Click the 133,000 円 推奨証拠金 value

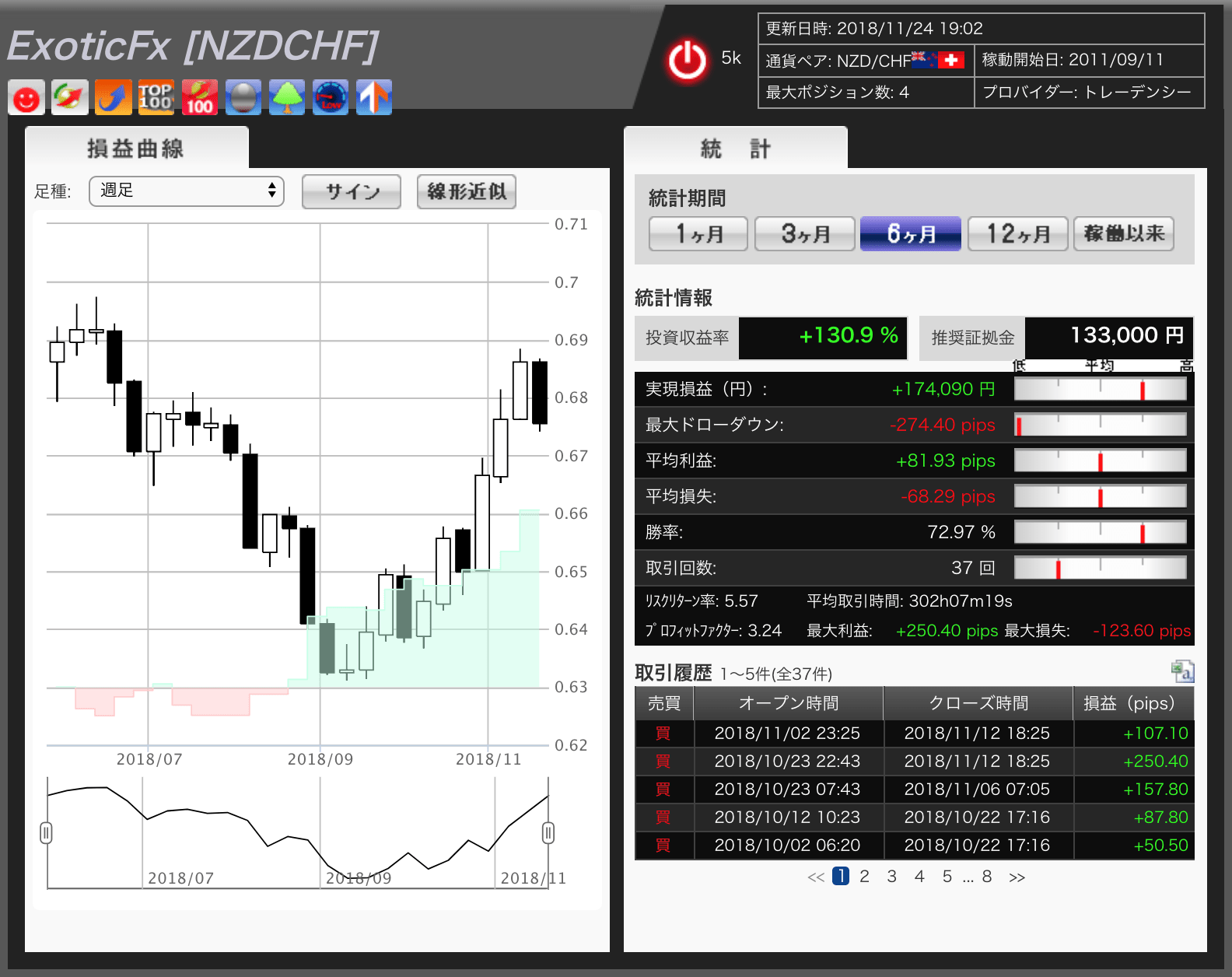(1127, 335)
